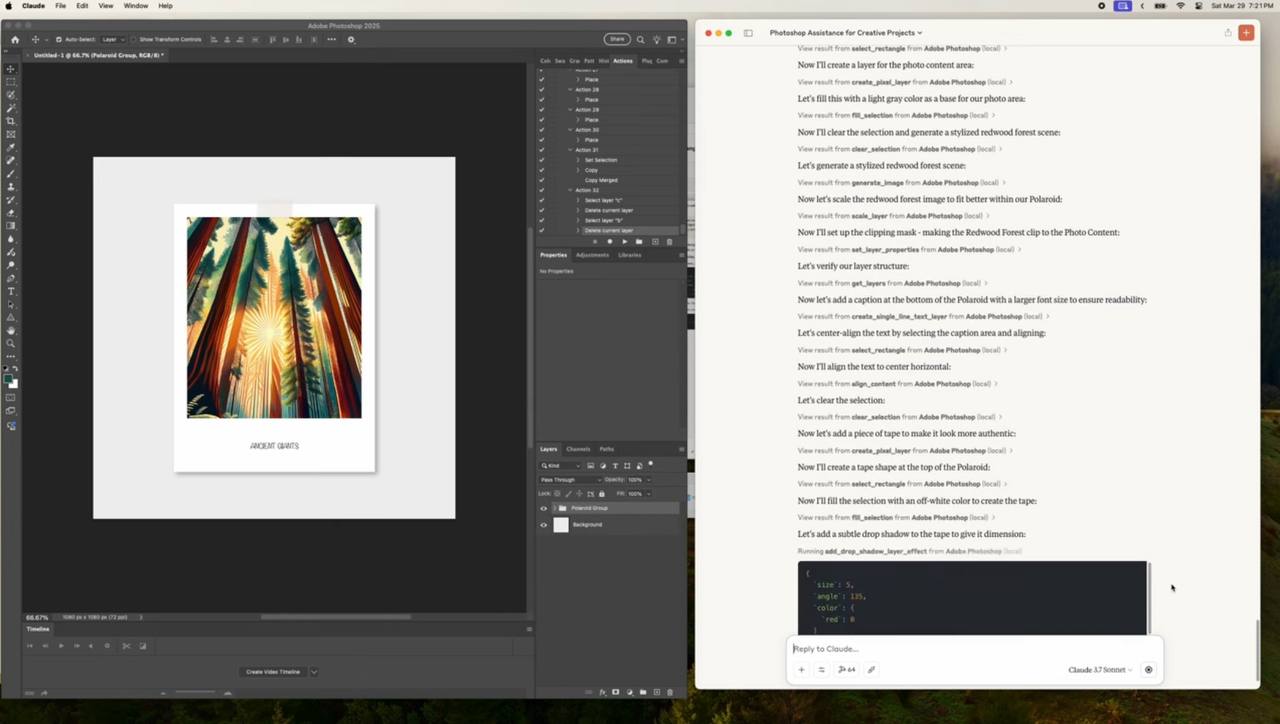Toggle visibility of Polaroid Group layer
Screen dimensions: 1280x724
tap(544, 508)
